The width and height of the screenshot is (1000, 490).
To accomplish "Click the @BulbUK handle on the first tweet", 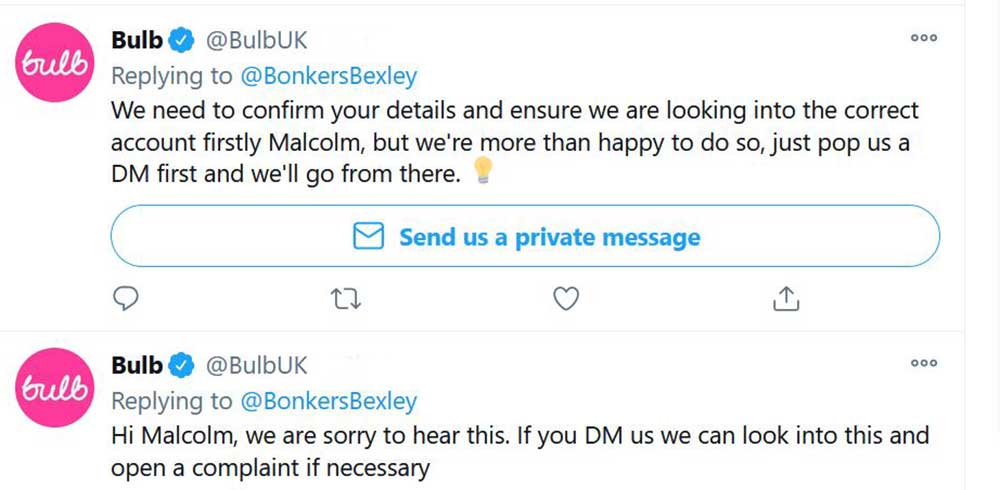I will (x=257, y=41).
